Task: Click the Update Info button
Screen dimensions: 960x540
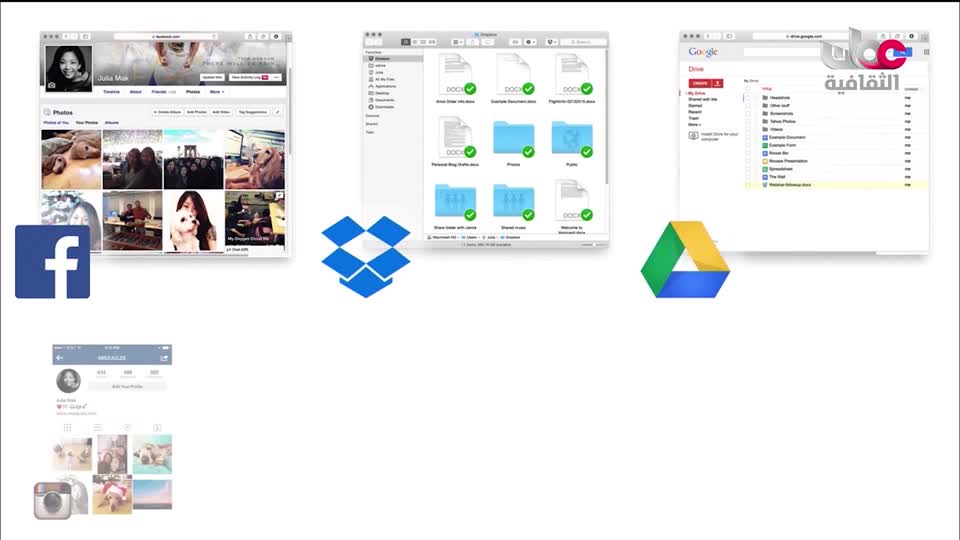Action: pyautogui.click(x=212, y=77)
